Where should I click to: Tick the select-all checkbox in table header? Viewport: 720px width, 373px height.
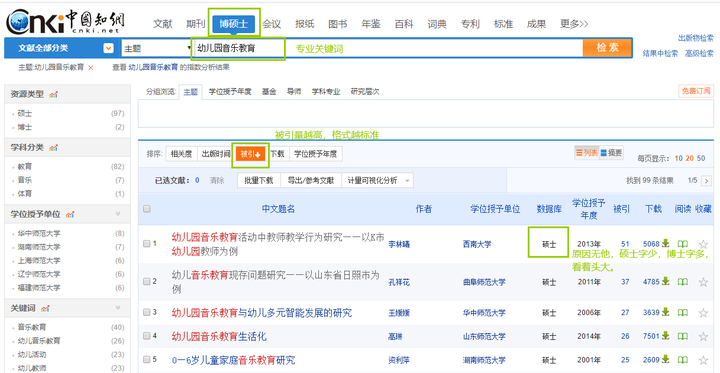pyautogui.click(x=147, y=209)
